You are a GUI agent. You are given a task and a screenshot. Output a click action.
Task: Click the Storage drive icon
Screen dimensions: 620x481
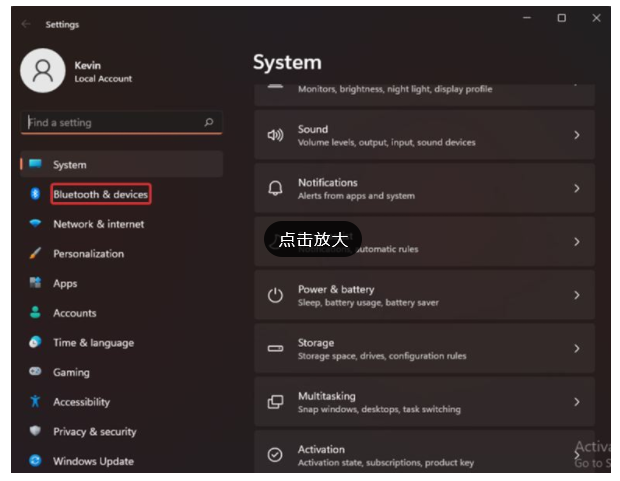tap(275, 349)
